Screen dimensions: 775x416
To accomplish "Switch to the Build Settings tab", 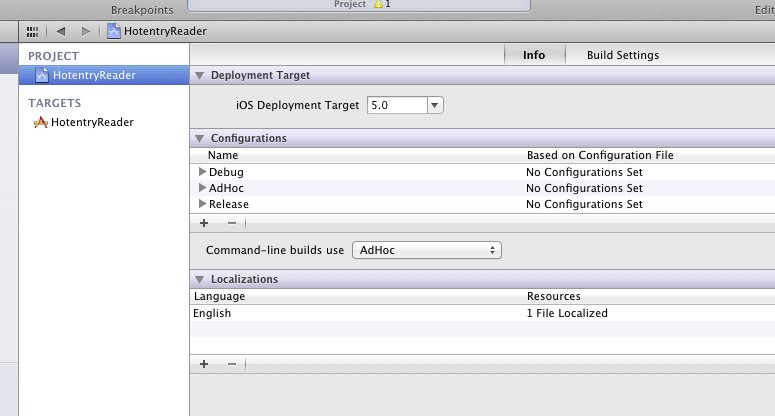I will coord(623,55).
